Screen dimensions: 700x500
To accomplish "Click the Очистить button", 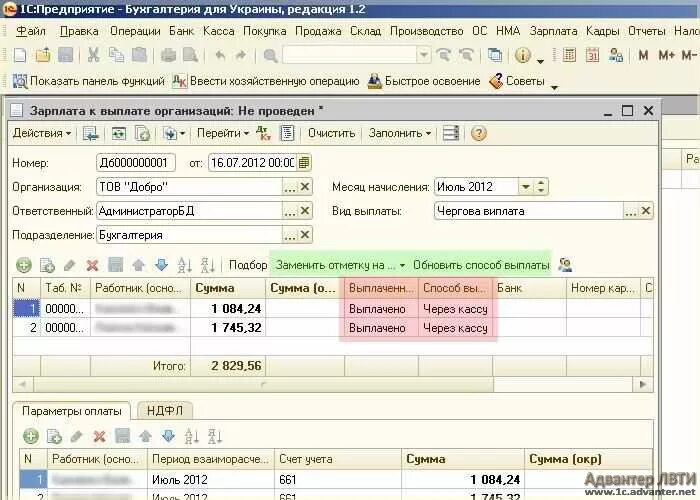I will pyautogui.click(x=331, y=133).
